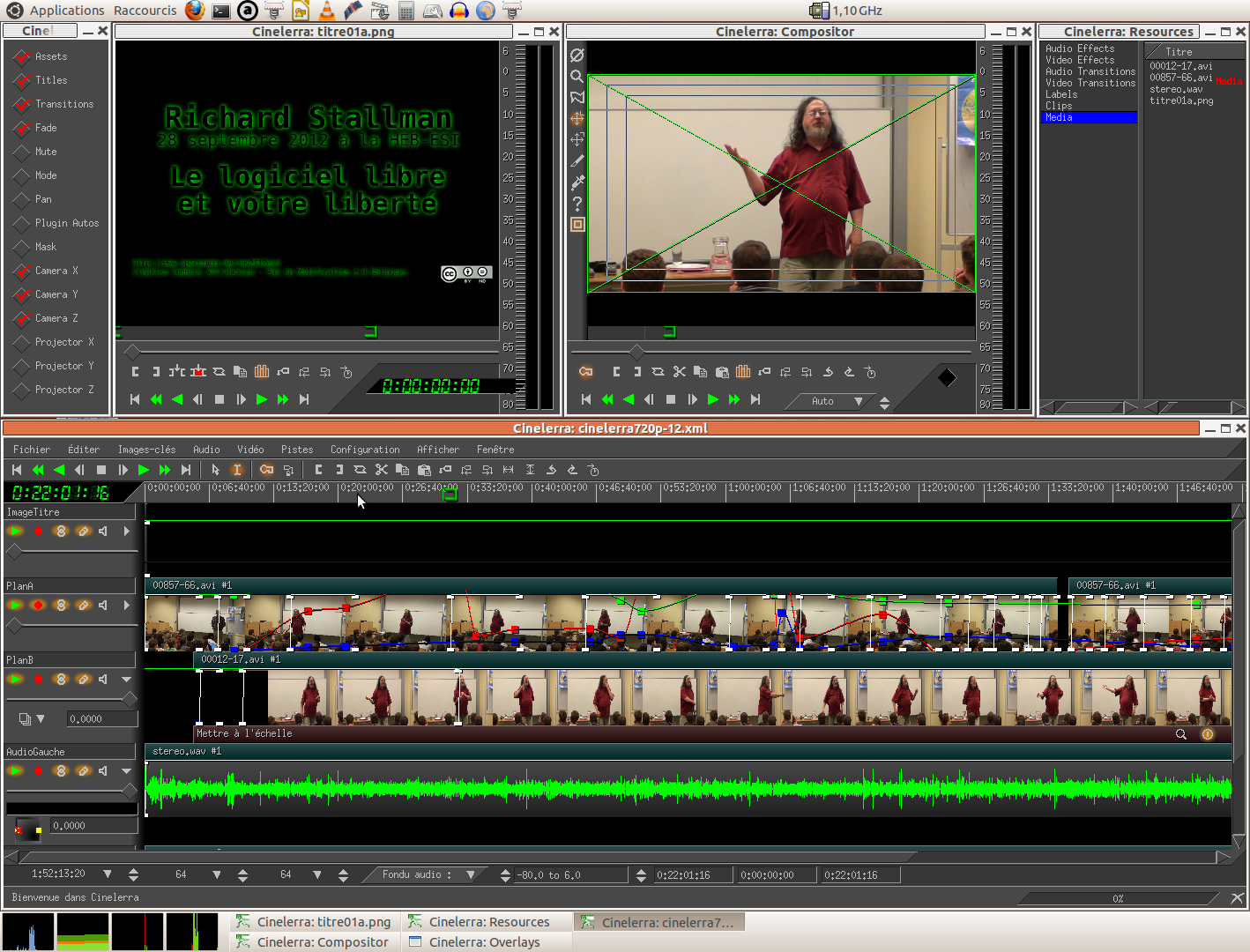Click Paste icon in the Compositor toolbar
The image size is (1250, 952).
pyautogui.click(x=721, y=372)
